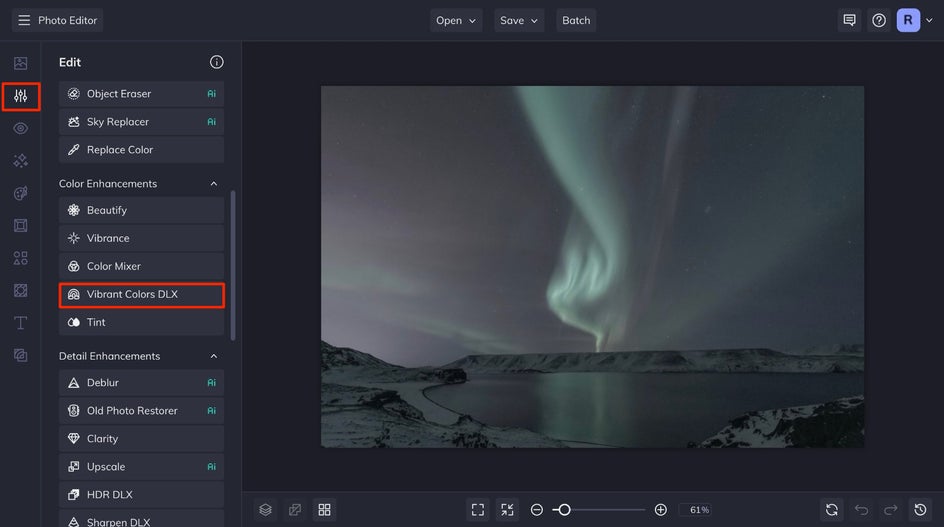Click the fit to screen icon
Screen dimensions: 944x527
tap(478, 510)
